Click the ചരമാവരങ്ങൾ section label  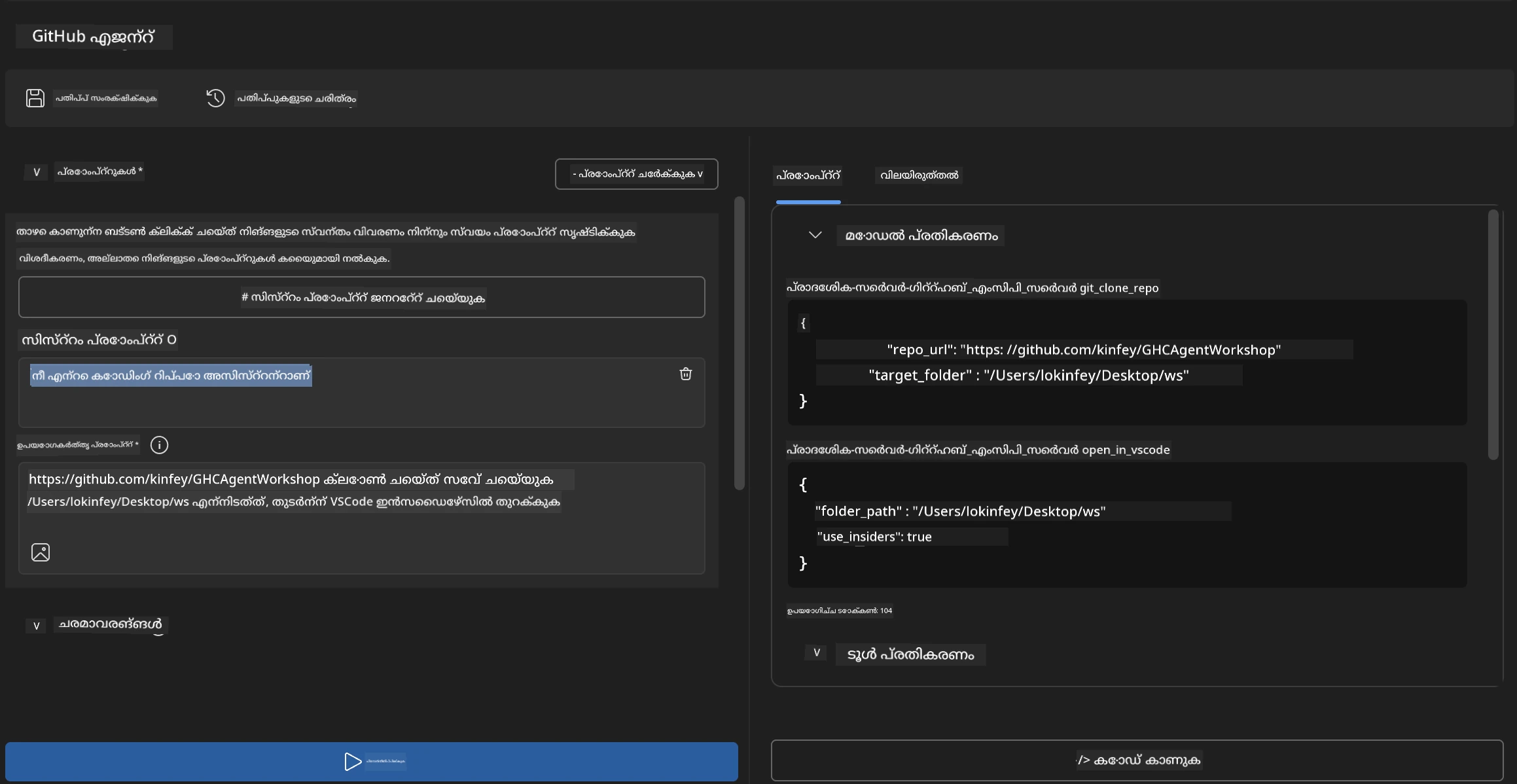click(x=111, y=624)
